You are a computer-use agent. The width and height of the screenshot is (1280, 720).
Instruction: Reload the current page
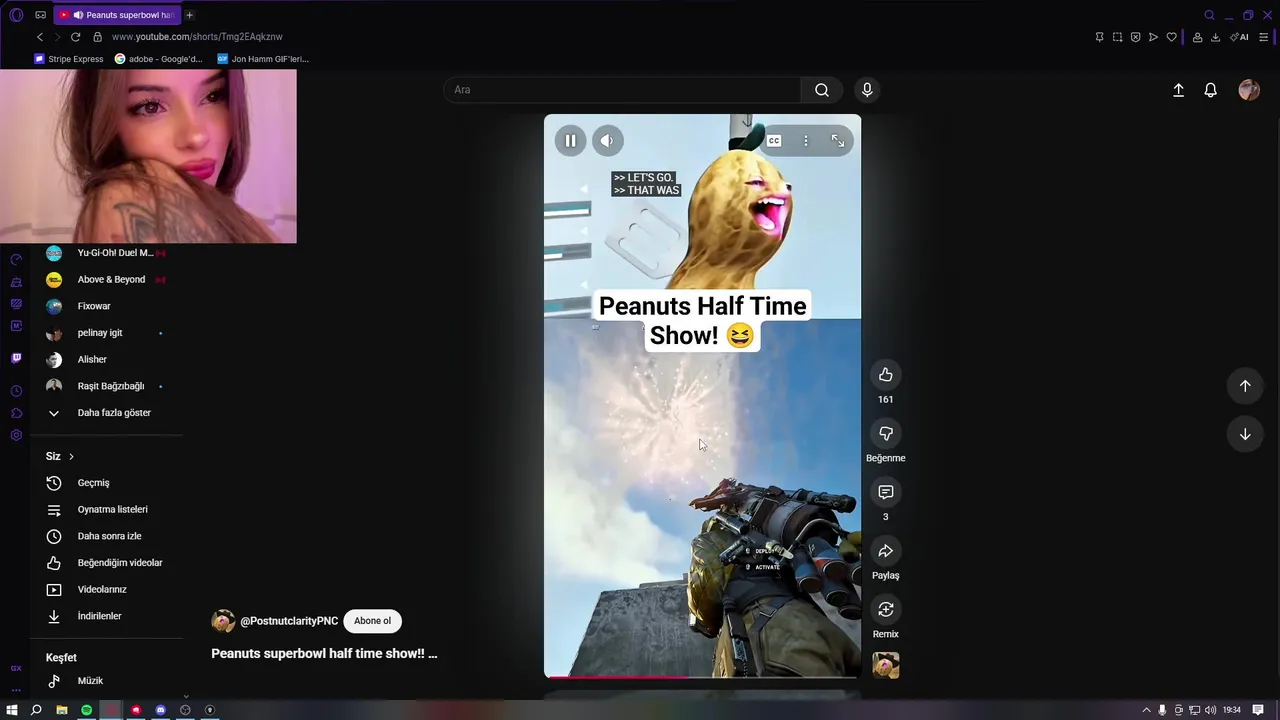(x=75, y=37)
